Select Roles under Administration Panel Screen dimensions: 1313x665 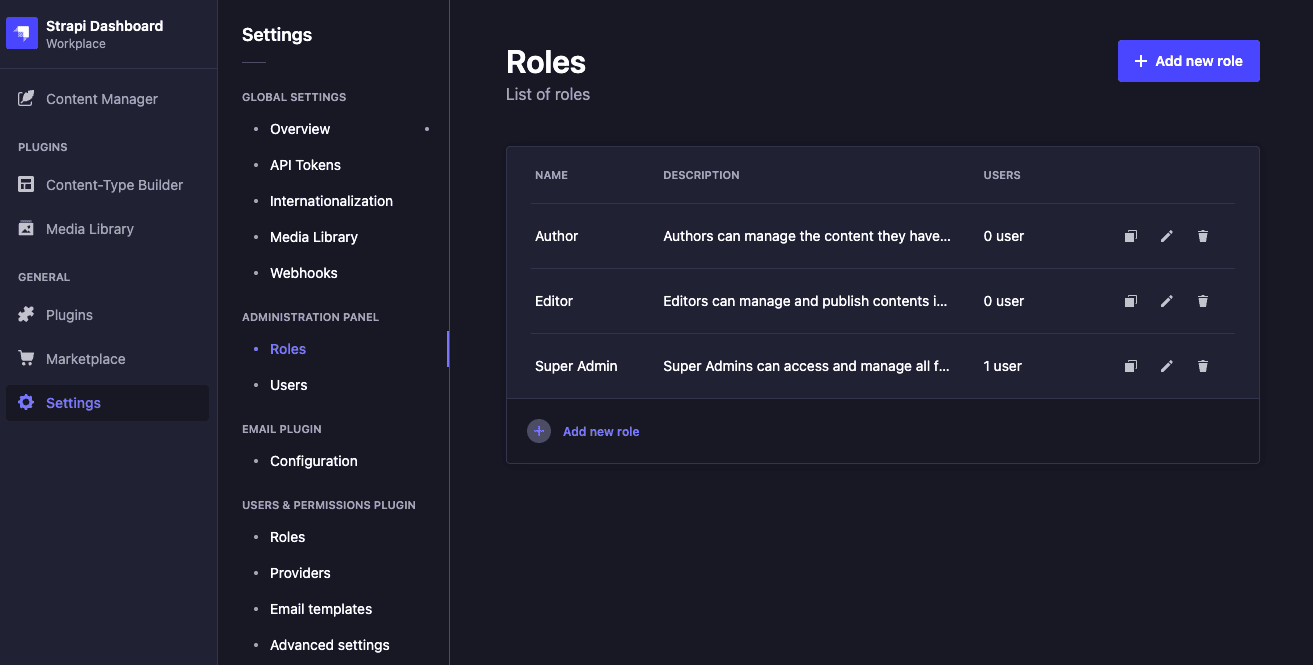[288, 349]
